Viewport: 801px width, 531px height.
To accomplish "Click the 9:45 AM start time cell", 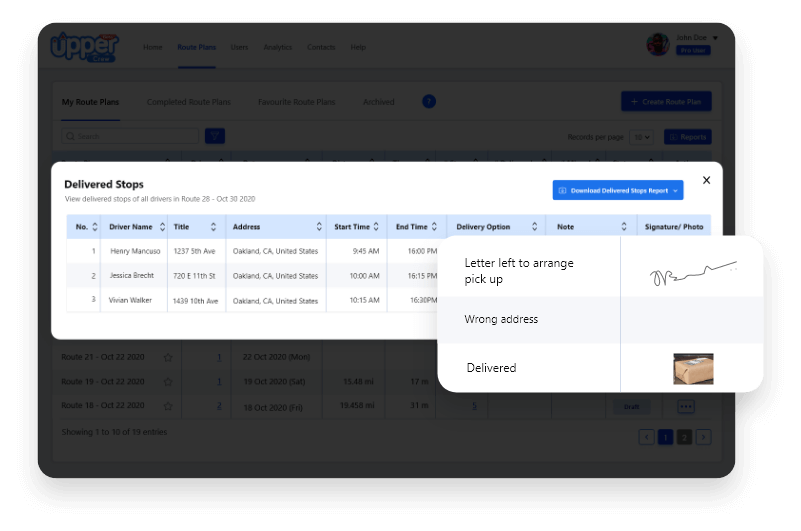I will [366, 251].
